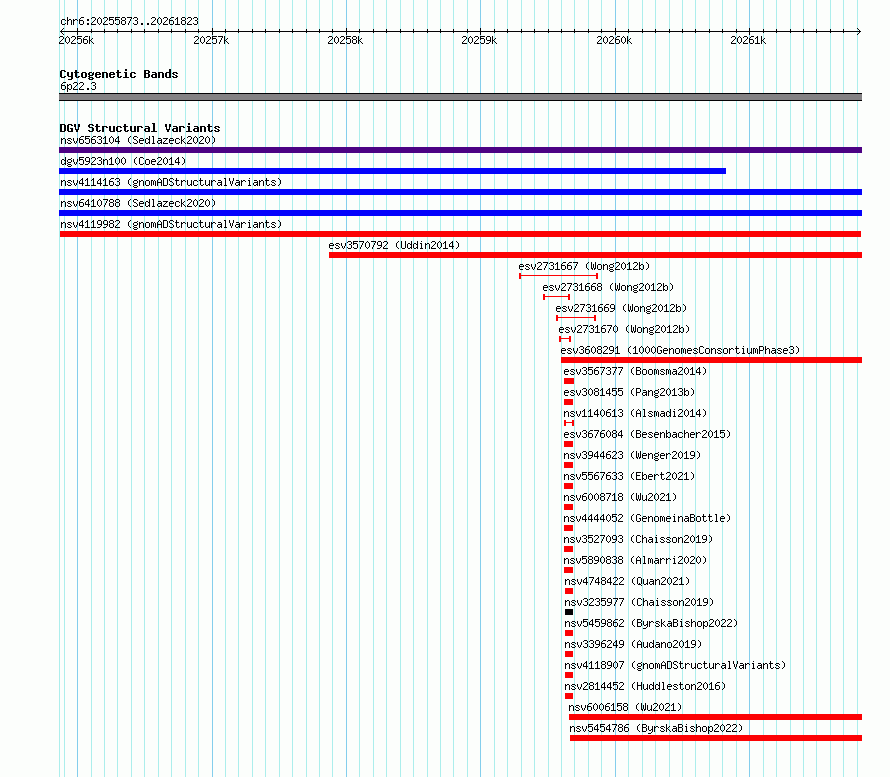
Task: Click the purple bar under nsv6563104
Action: pos(460,150)
